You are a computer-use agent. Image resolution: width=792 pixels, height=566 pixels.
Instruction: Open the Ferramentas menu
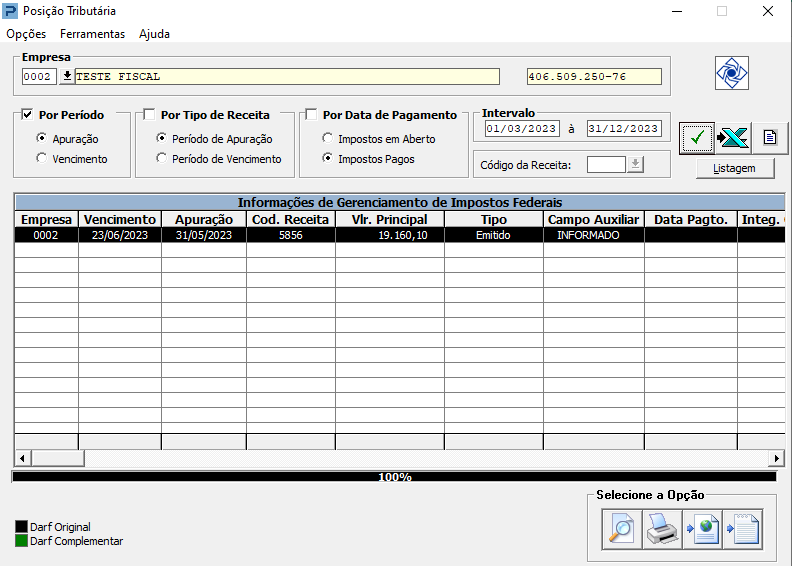click(92, 34)
